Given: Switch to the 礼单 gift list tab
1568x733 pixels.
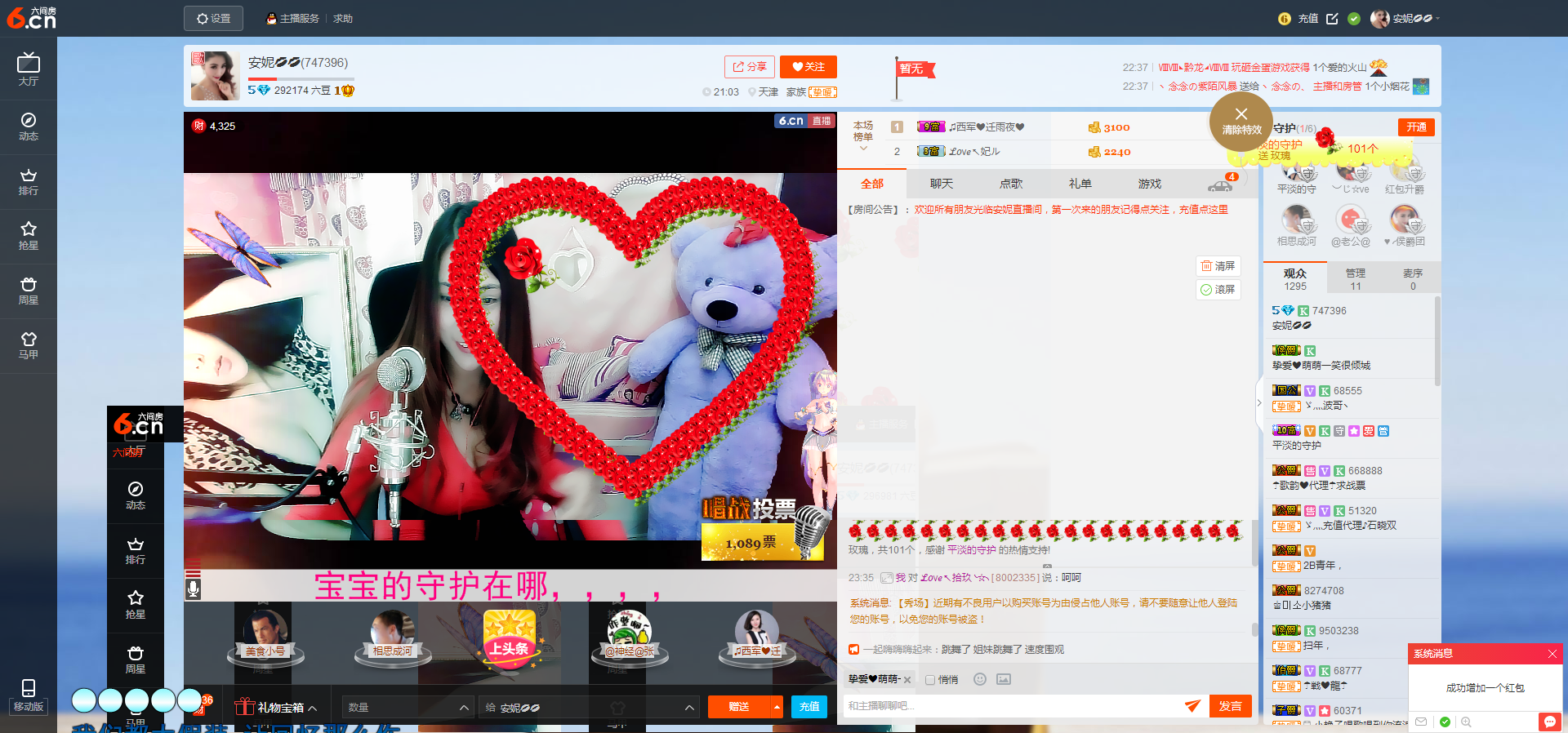Looking at the screenshot, I should point(1080,184).
